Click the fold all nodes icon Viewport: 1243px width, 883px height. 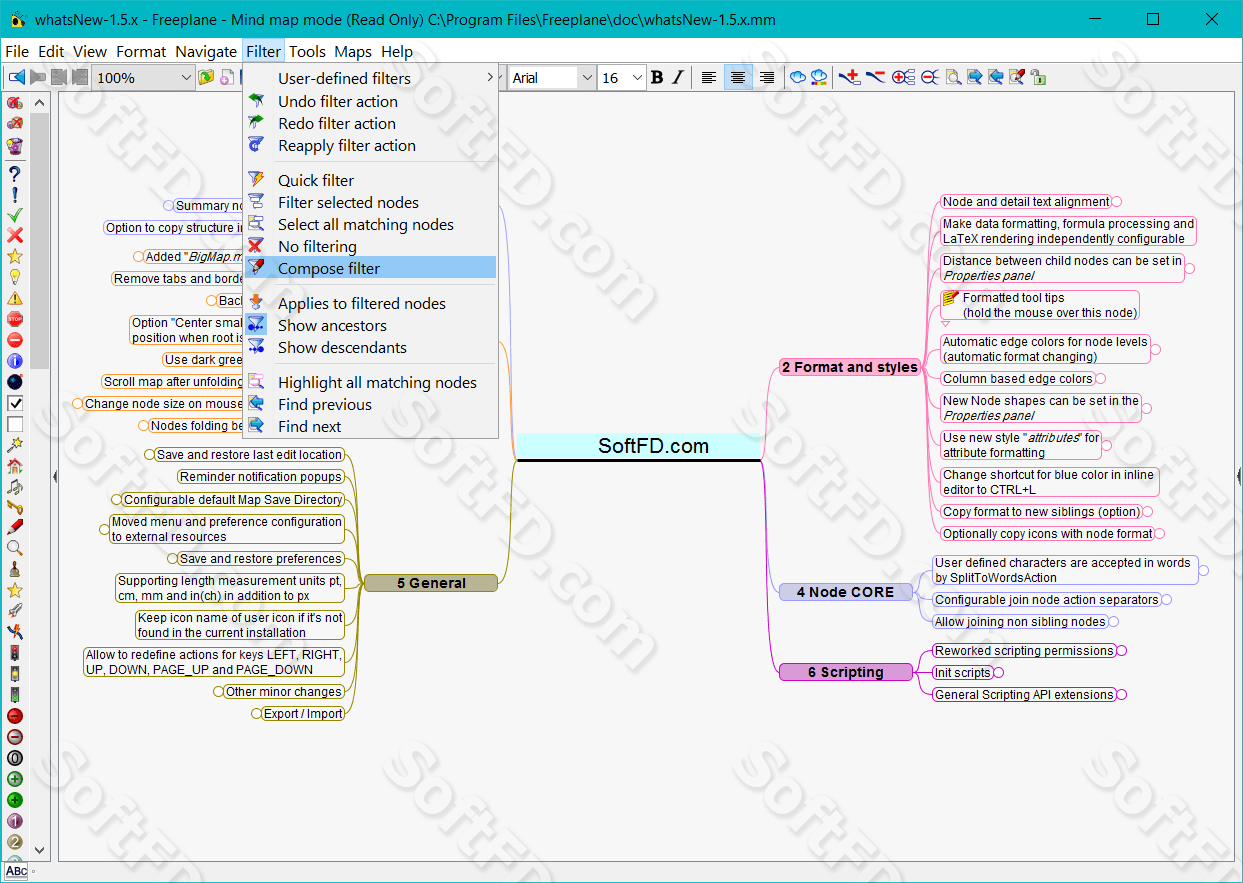(x=929, y=77)
